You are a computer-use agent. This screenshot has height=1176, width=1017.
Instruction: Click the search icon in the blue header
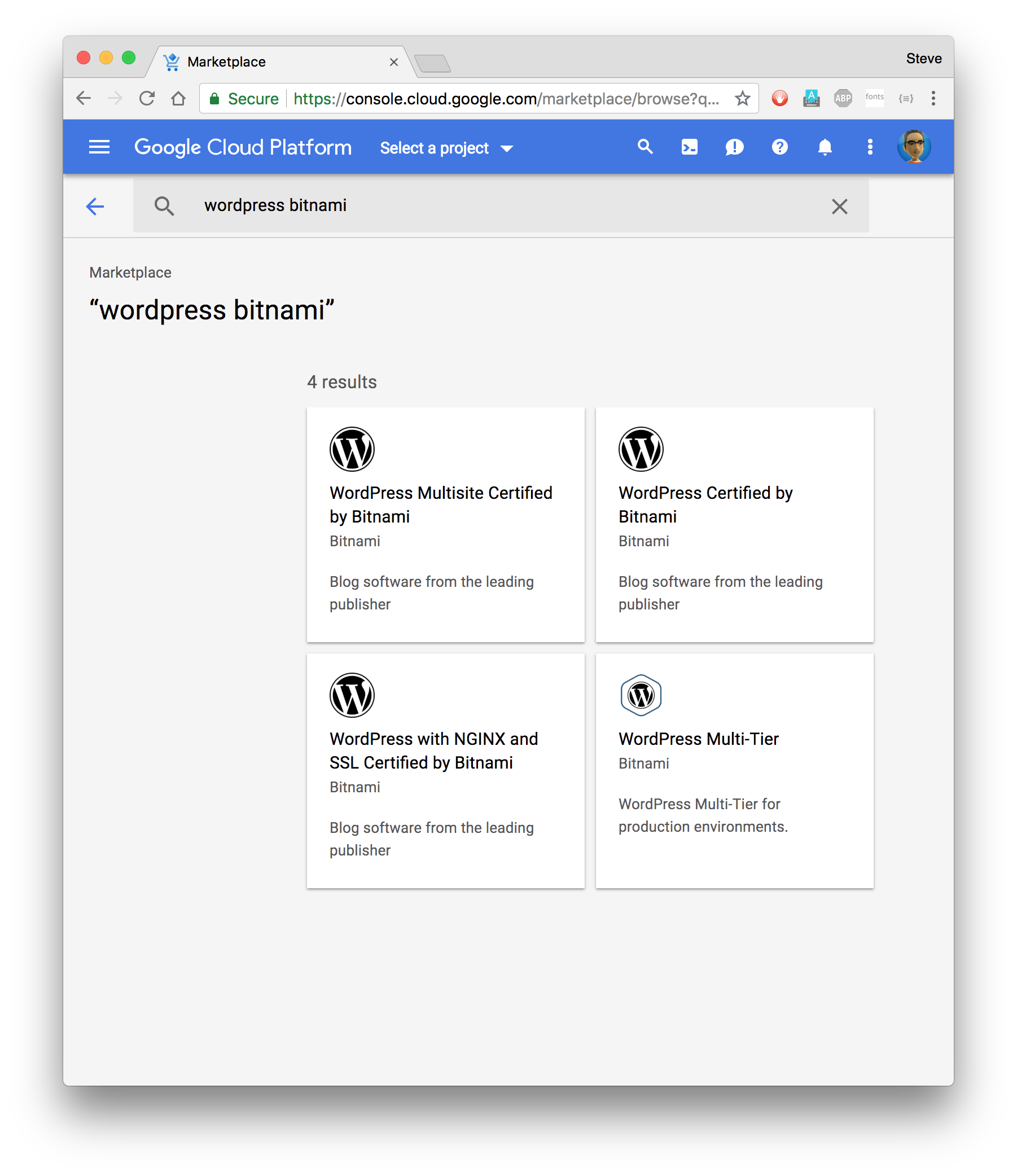point(645,147)
